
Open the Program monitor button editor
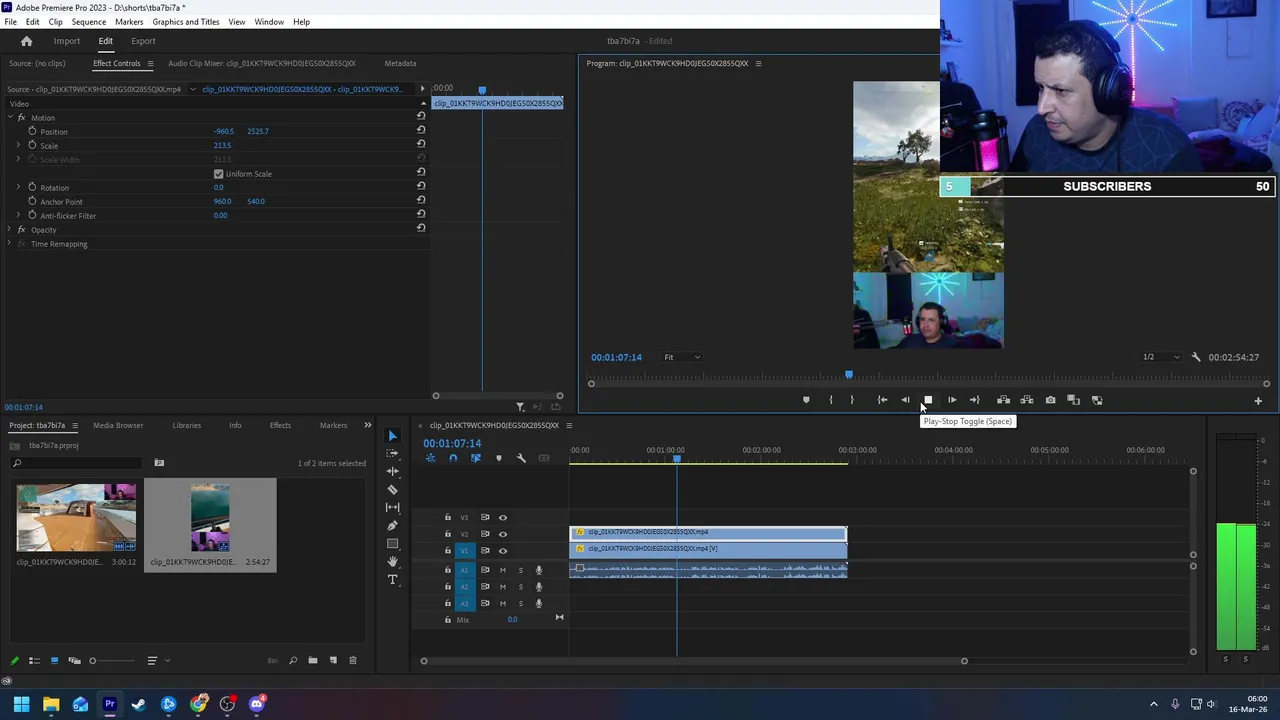(1258, 401)
